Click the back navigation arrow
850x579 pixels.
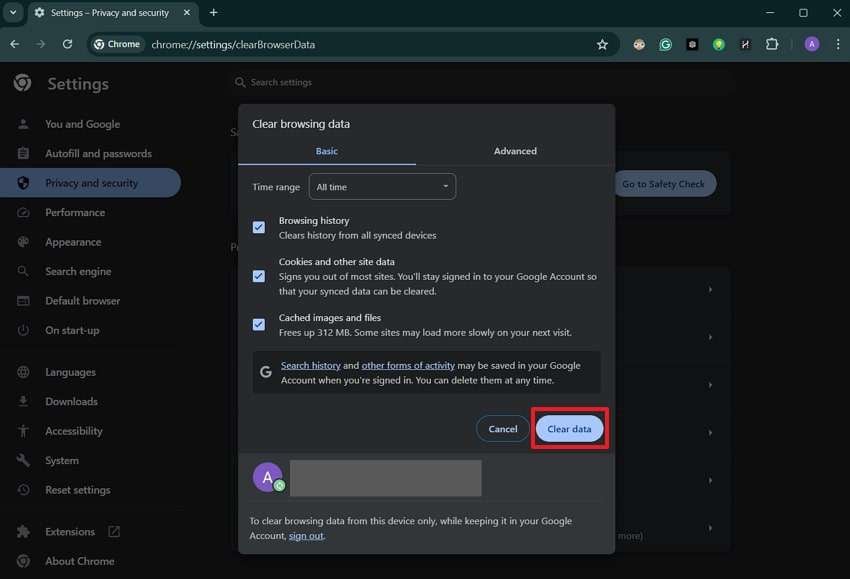click(15, 44)
